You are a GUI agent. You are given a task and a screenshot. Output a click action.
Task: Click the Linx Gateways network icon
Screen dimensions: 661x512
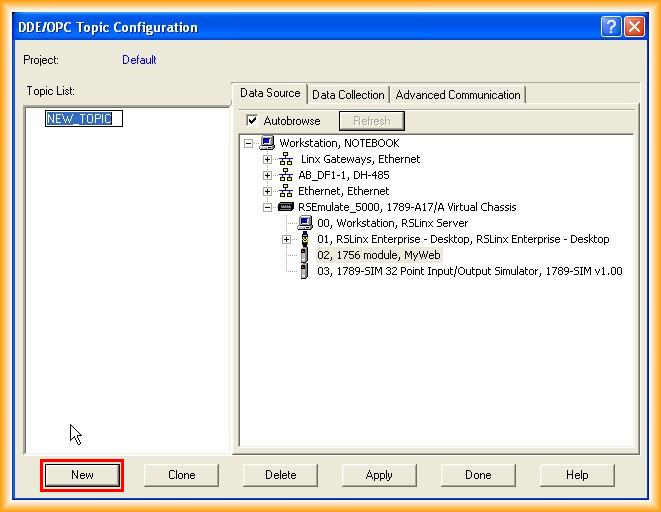click(286, 159)
